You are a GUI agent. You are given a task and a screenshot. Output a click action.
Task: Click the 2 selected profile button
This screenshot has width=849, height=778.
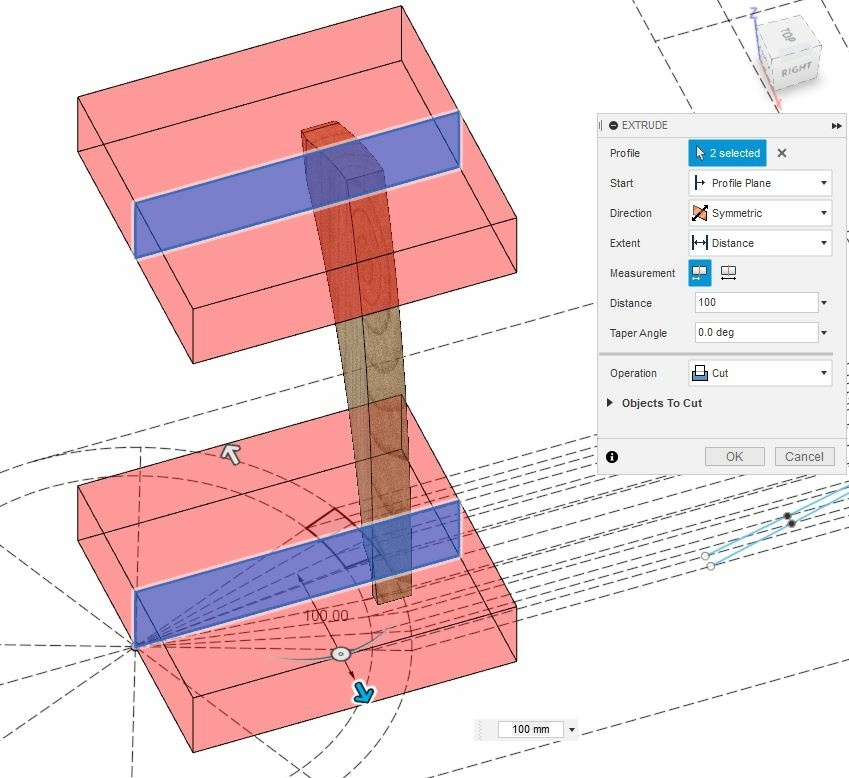coord(727,153)
